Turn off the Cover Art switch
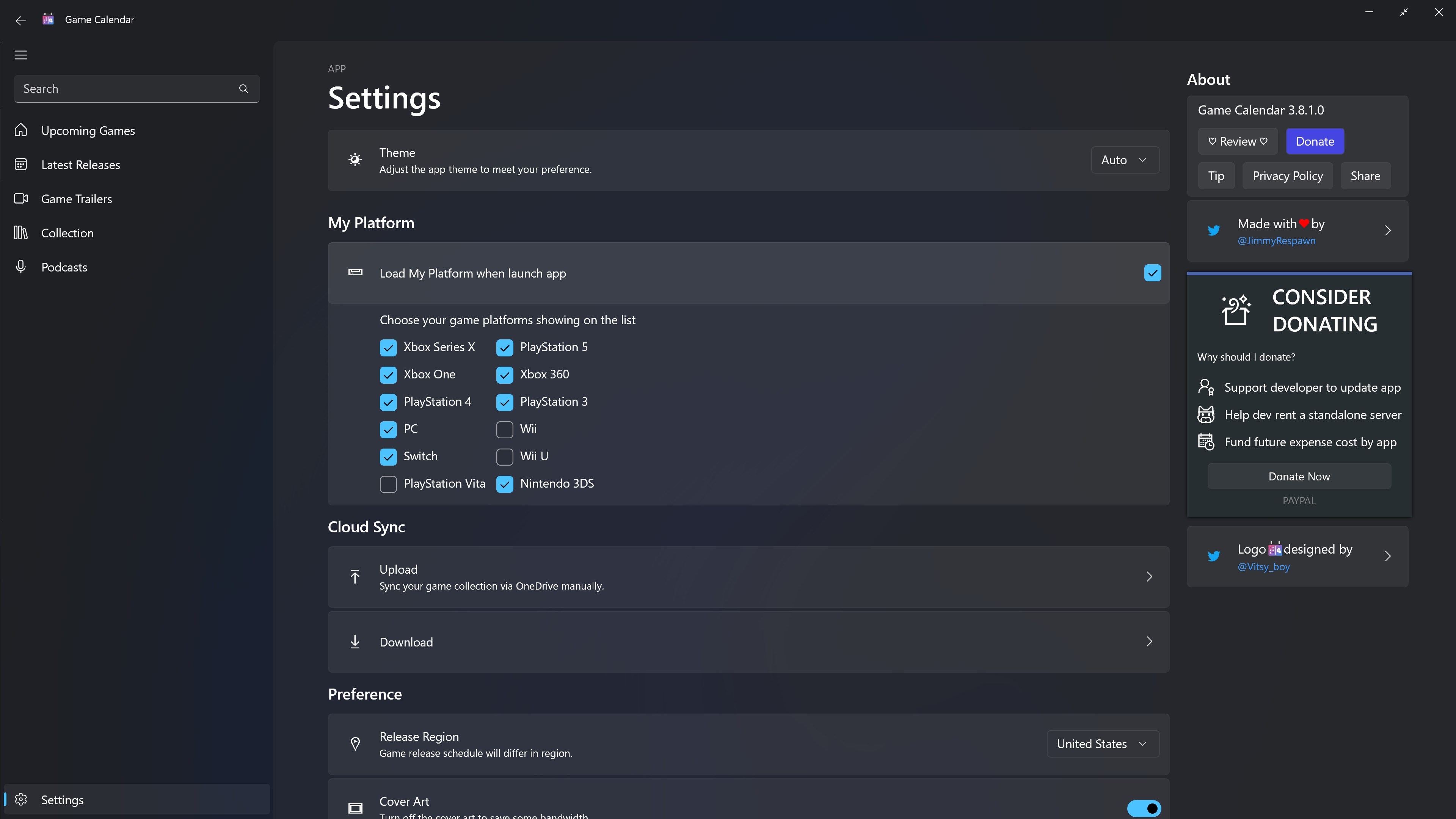 click(x=1144, y=808)
